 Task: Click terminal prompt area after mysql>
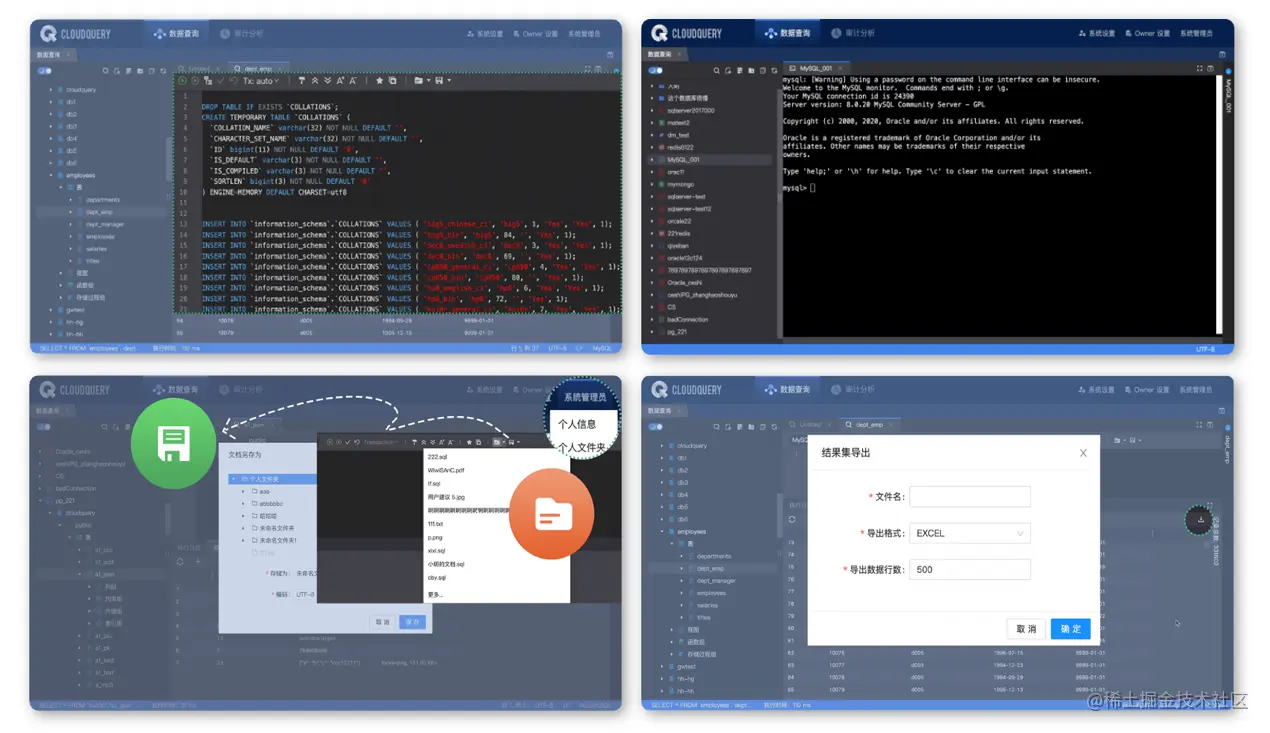click(813, 188)
